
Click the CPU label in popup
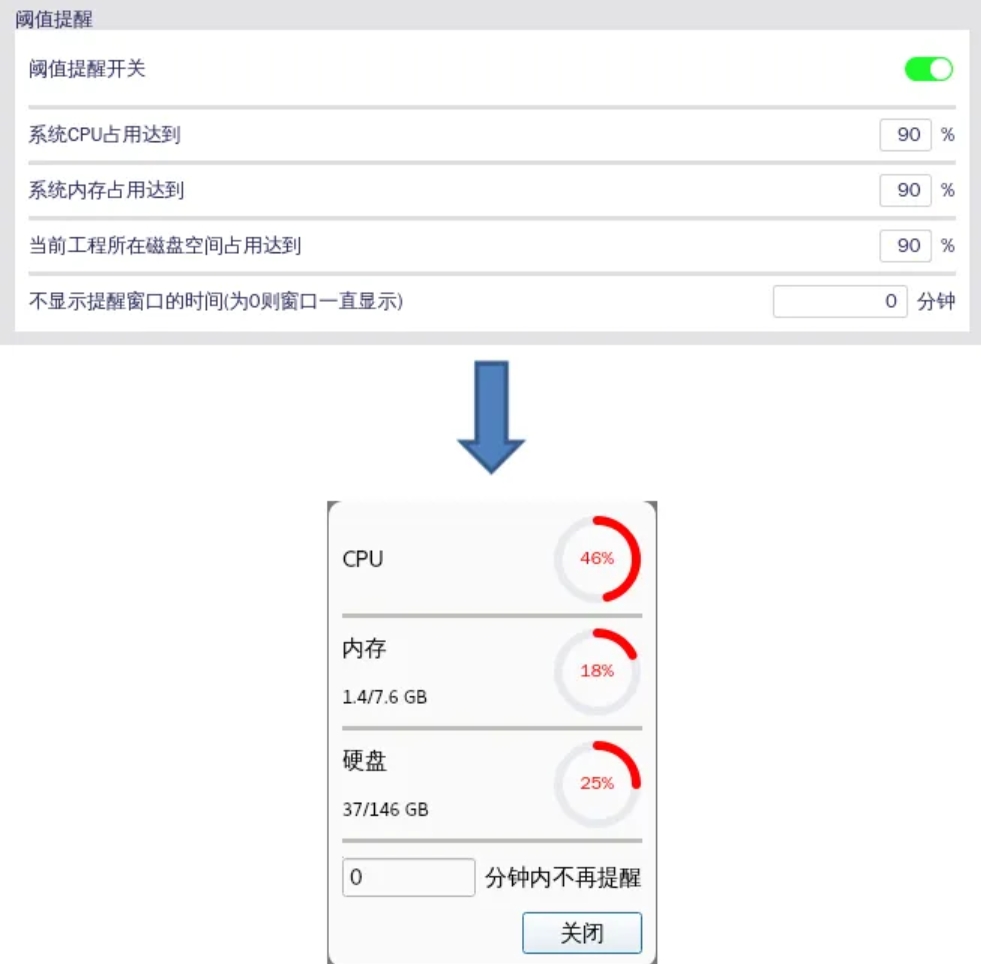point(363,559)
